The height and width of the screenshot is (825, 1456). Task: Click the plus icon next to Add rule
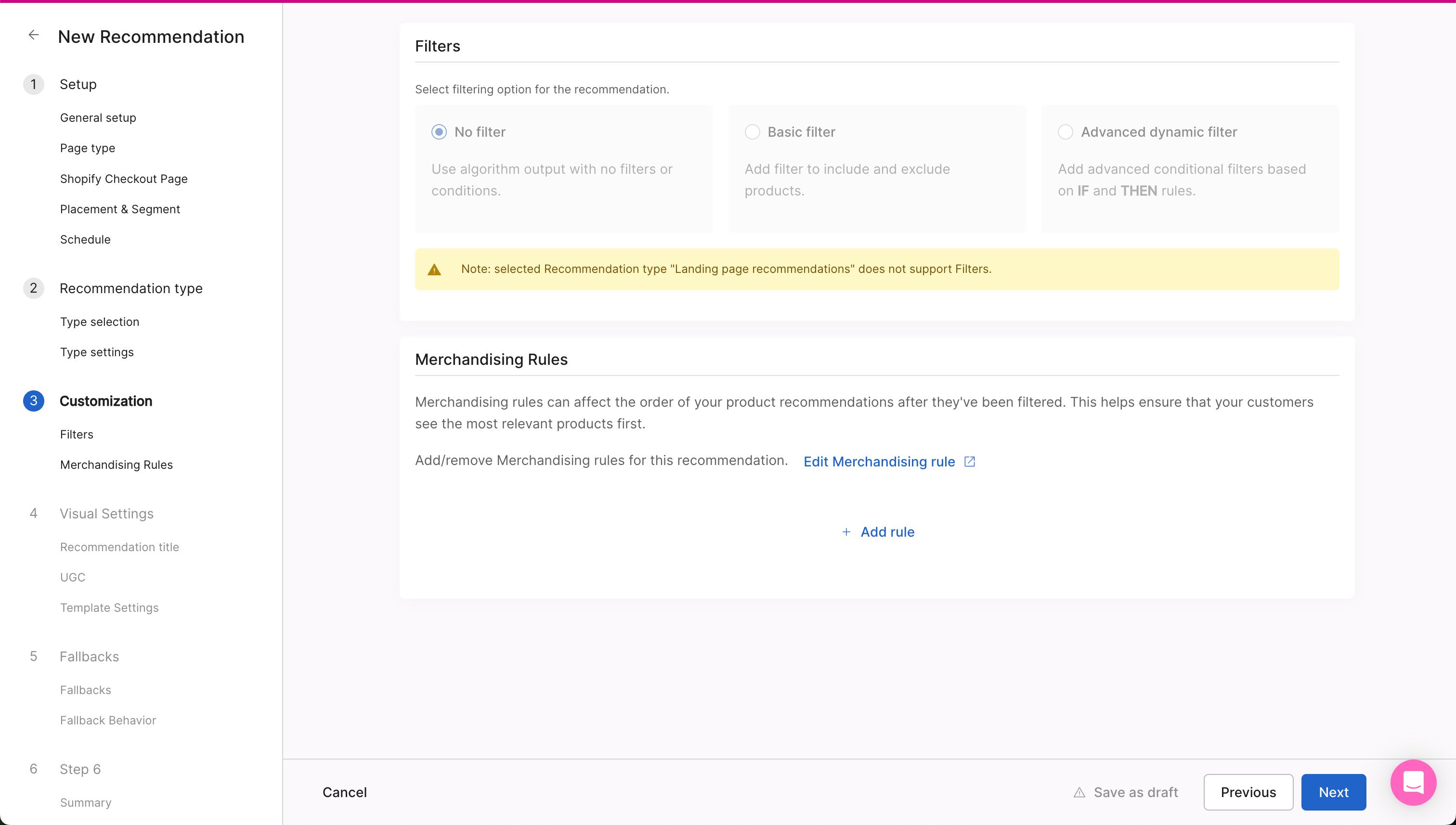point(846,532)
